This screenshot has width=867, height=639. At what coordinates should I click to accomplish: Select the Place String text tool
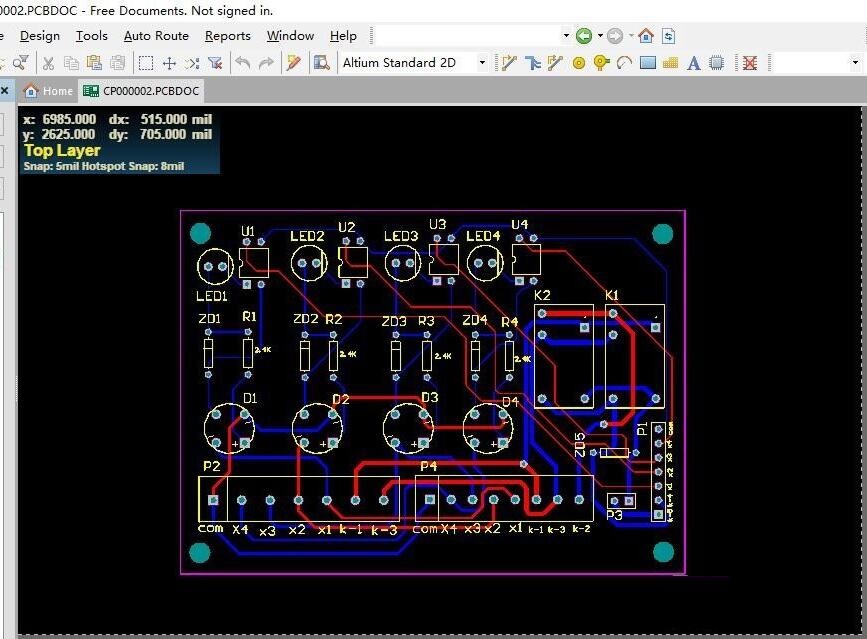tap(693, 63)
